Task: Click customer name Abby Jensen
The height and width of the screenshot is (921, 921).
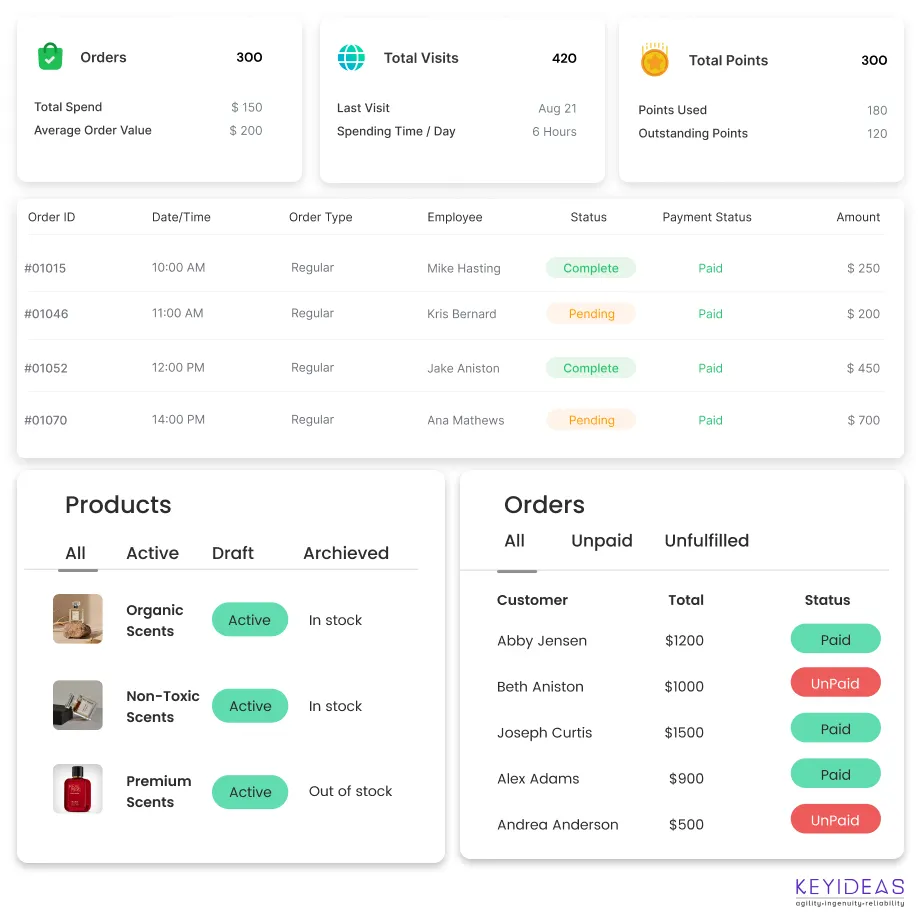Action: (x=542, y=641)
